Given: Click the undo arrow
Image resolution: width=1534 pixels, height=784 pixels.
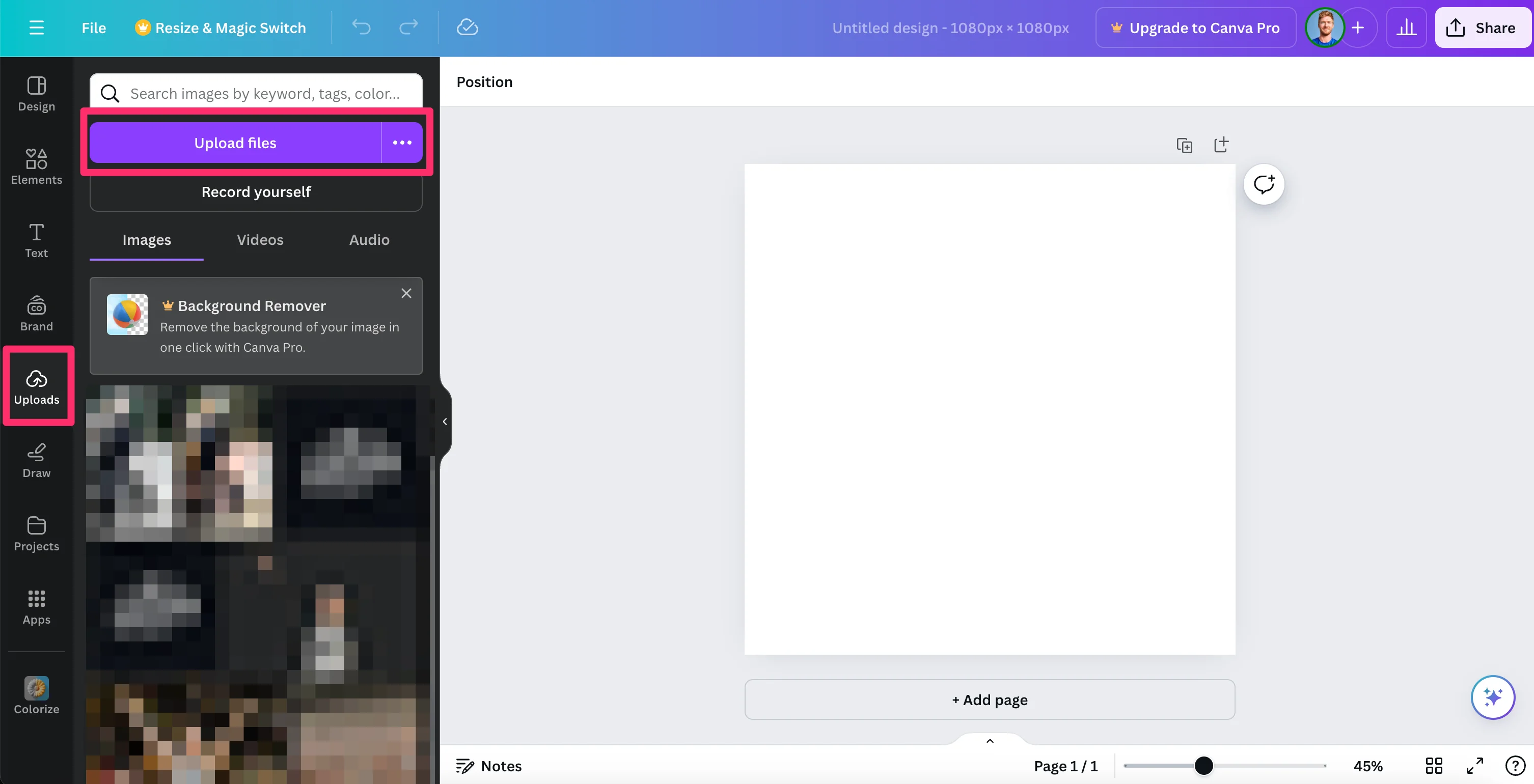Looking at the screenshot, I should tap(361, 27).
